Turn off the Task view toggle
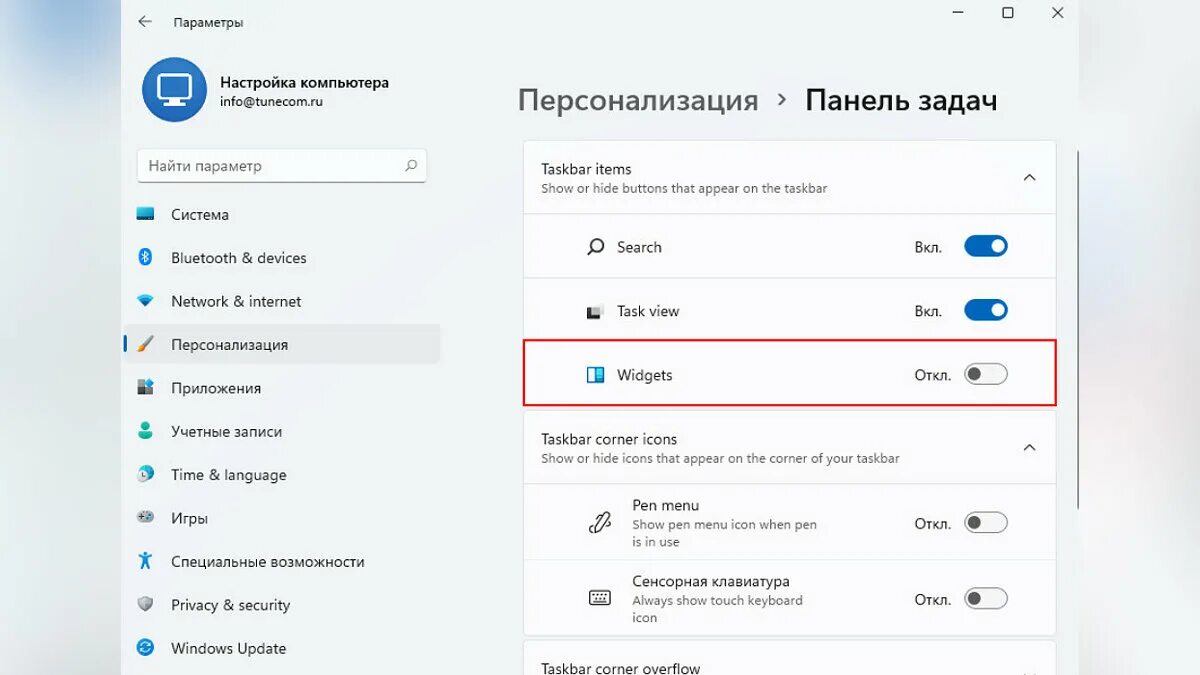The height and width of the screenshot is (675, 1200). point(986,310)
